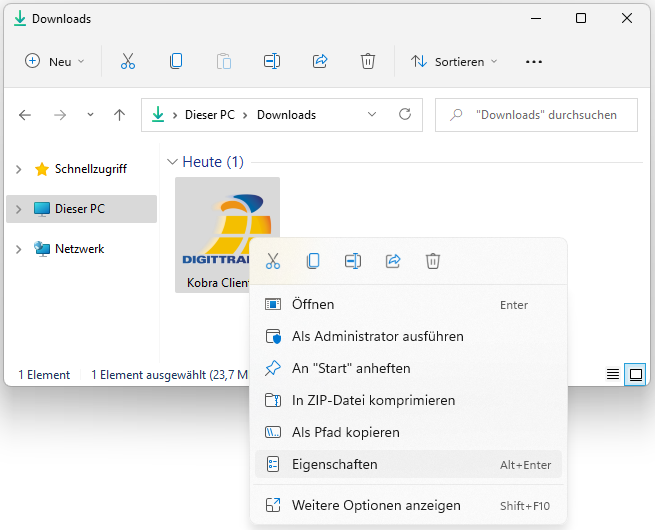The width and height of the screenshot is (655, 530).
Task: Select Weitere Optionen anzeigen entry
Action: (375, 505)
